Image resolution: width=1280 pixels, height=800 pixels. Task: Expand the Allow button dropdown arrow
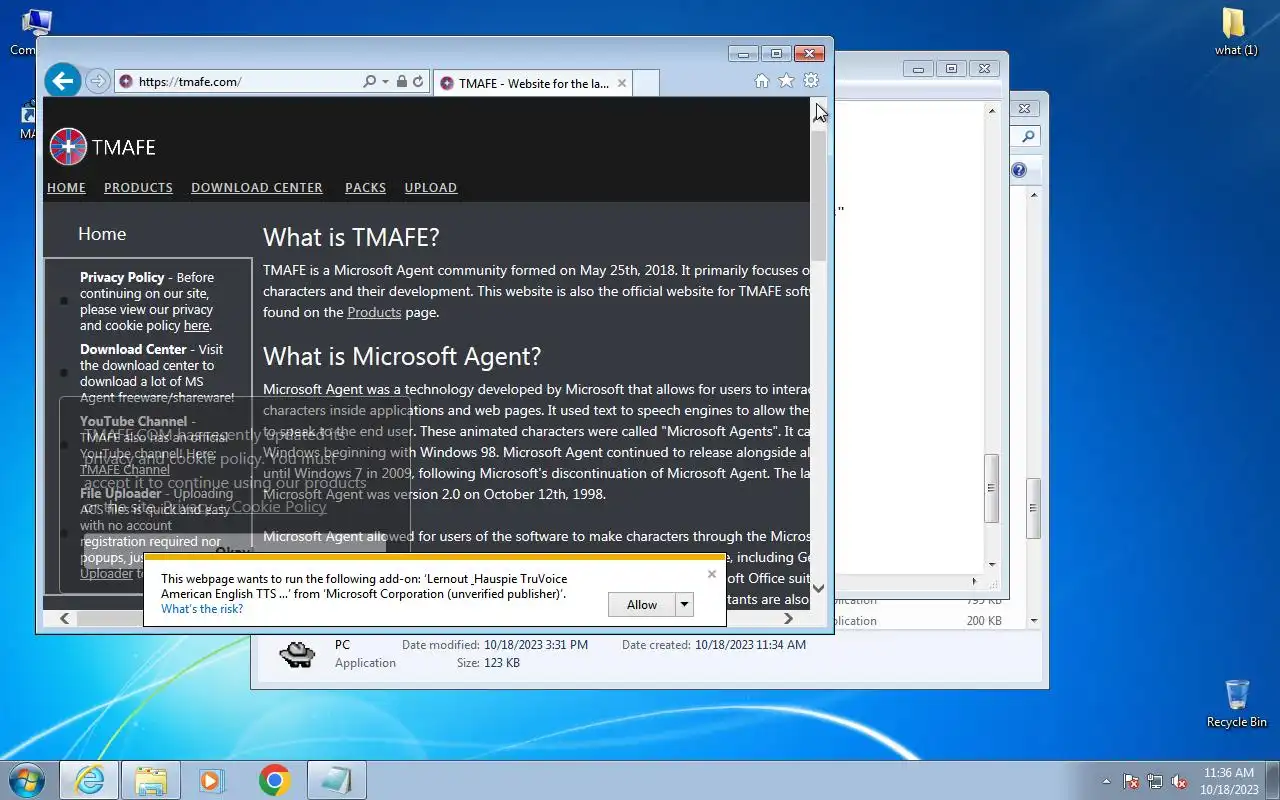(x=685, y=604)
